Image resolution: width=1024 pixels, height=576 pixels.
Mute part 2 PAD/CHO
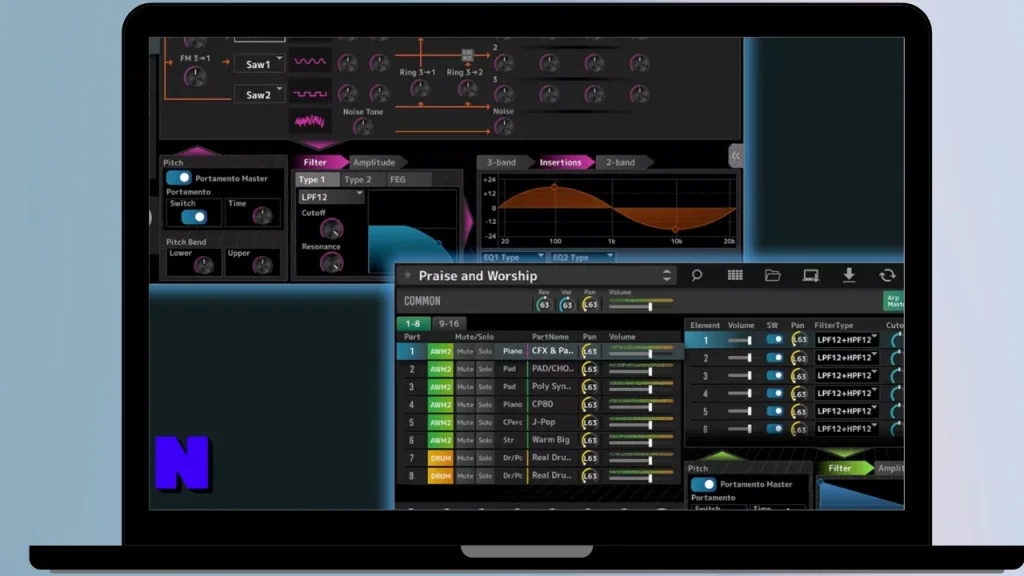pos(465,369)
